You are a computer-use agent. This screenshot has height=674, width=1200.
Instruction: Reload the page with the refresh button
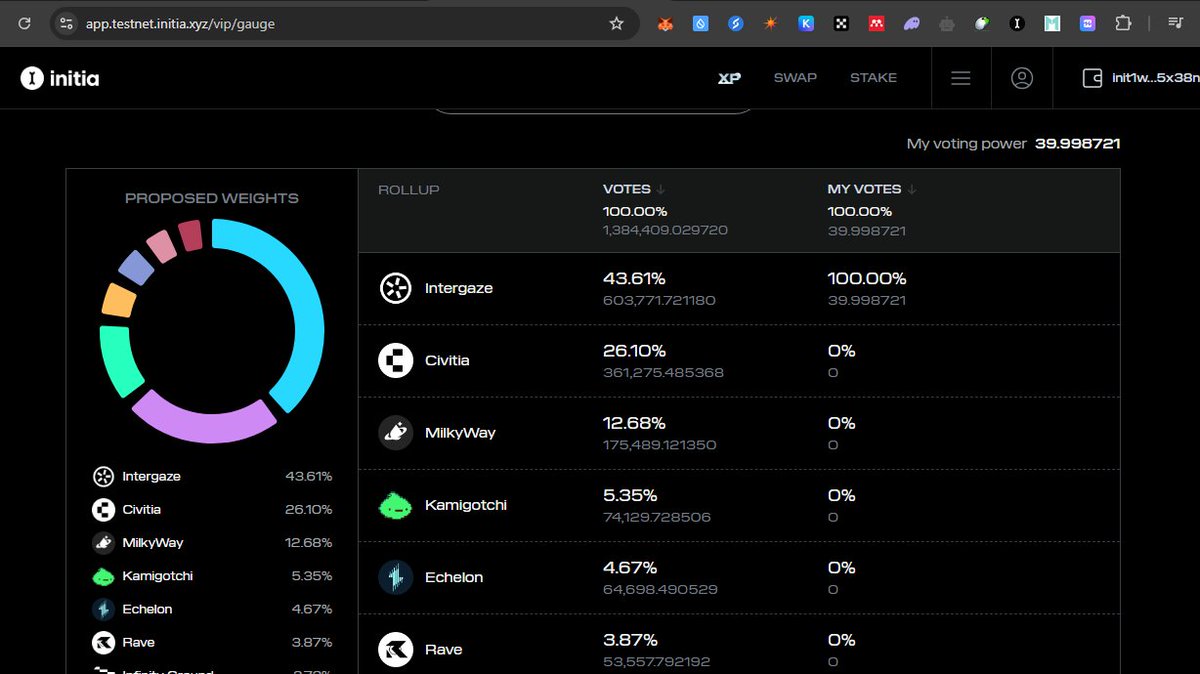tap(25, 23)
